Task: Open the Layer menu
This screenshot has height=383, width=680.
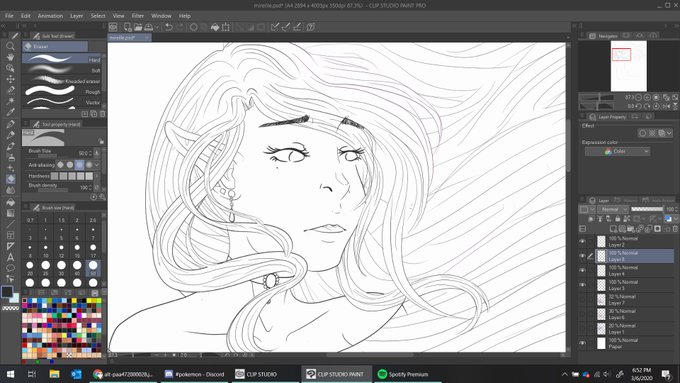Action: [77, 16]
